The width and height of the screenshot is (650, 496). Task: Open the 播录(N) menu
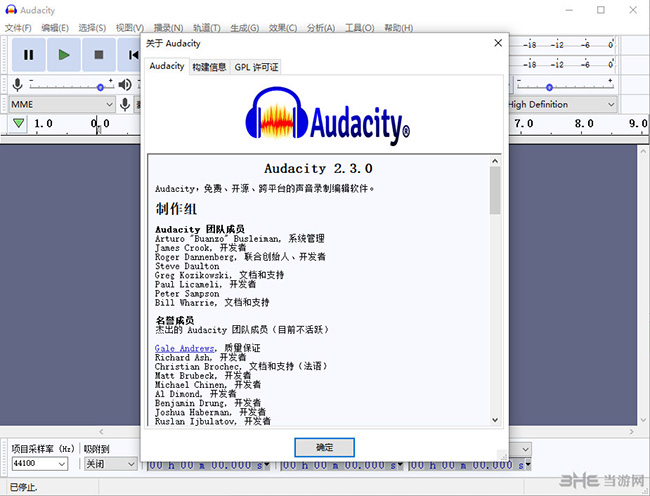[x=168, y=28]
